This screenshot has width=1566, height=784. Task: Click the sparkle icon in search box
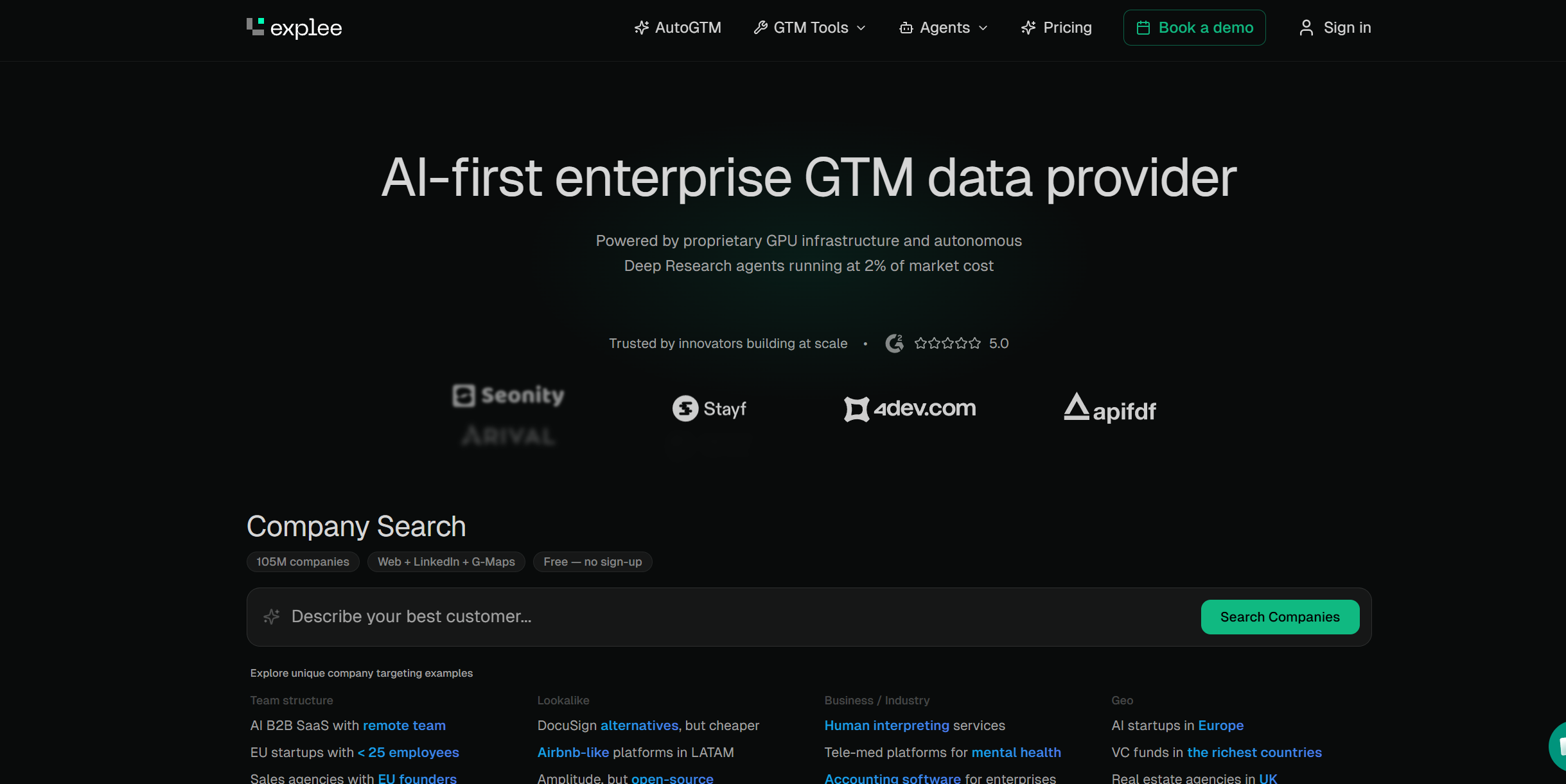271,616
